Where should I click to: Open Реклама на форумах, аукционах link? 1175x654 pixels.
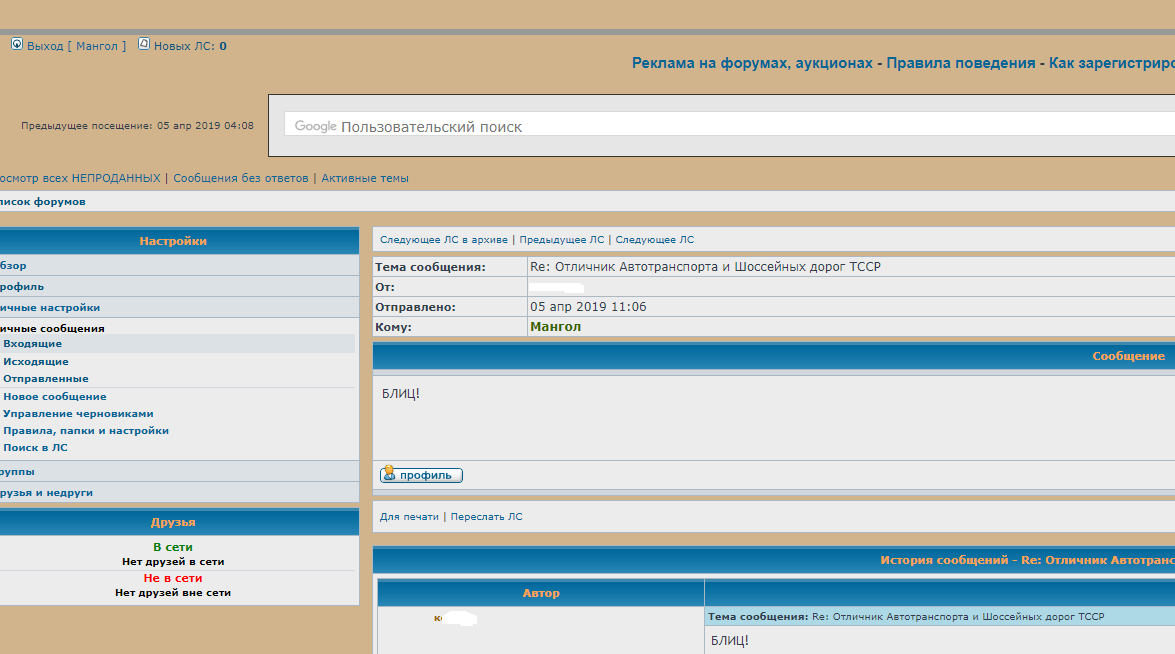[x=753, y=63]
